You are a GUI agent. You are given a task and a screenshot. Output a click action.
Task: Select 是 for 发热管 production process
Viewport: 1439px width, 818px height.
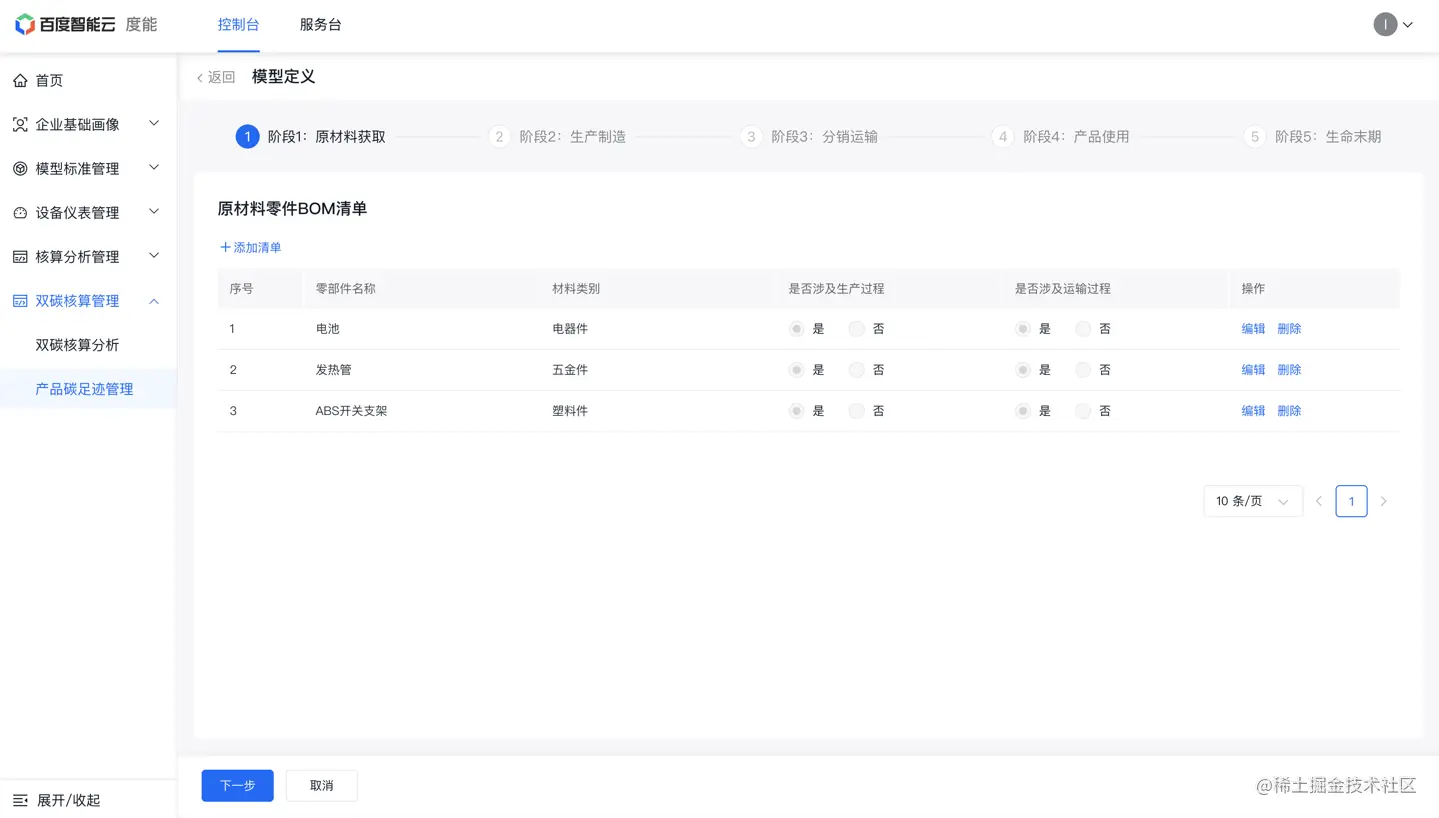(796, 370)
